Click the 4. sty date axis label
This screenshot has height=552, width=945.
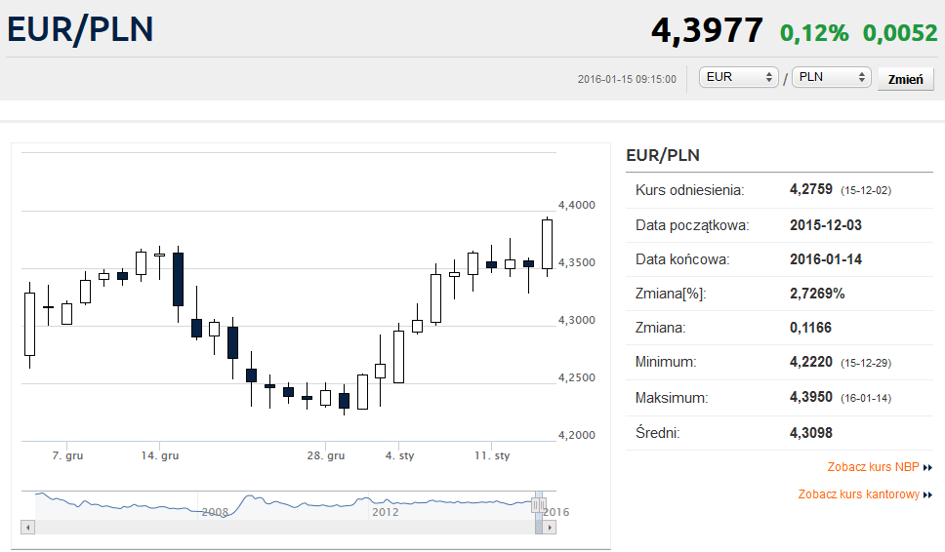400,456
